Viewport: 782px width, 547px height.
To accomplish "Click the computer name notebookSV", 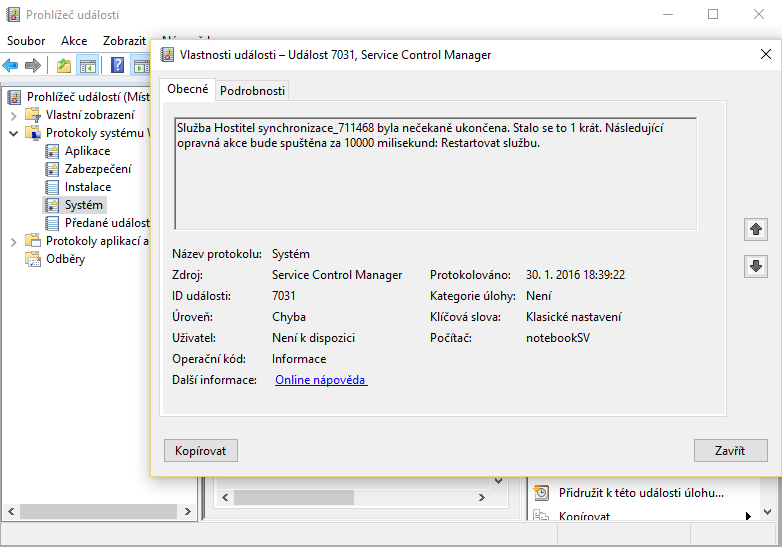I will (x=558, y=338).
